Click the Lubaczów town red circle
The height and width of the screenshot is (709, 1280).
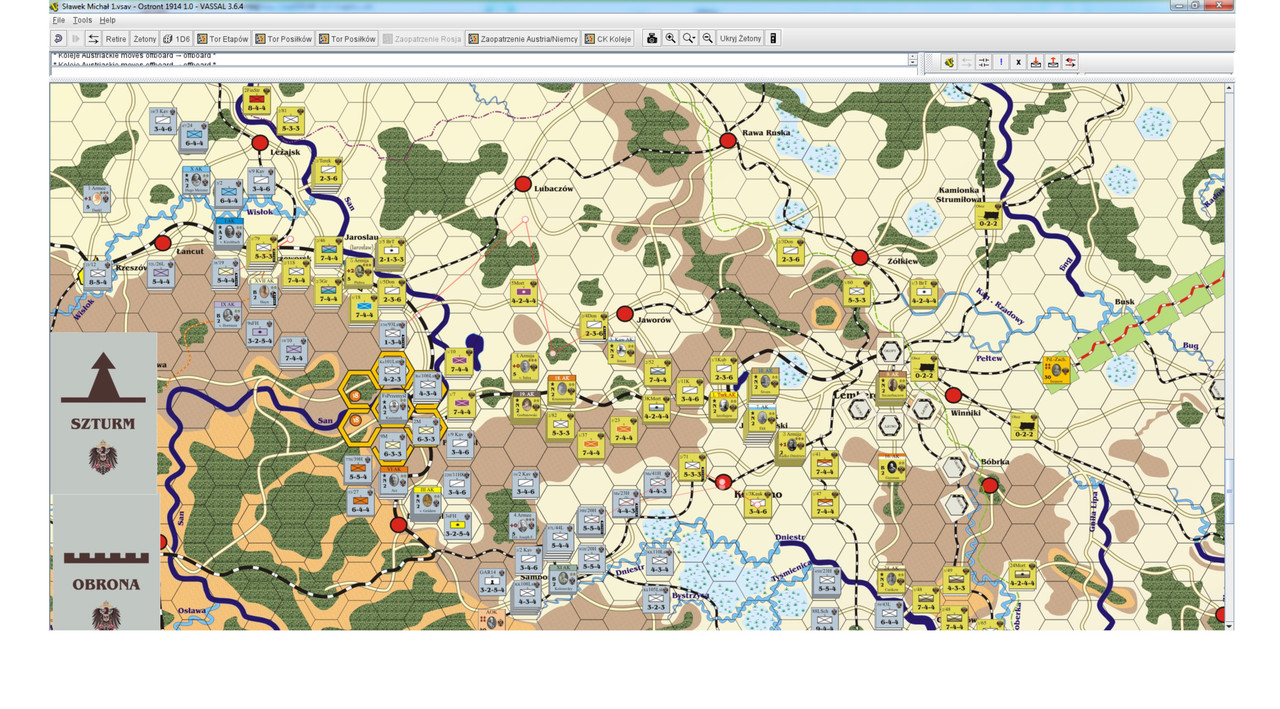[523, 184]
